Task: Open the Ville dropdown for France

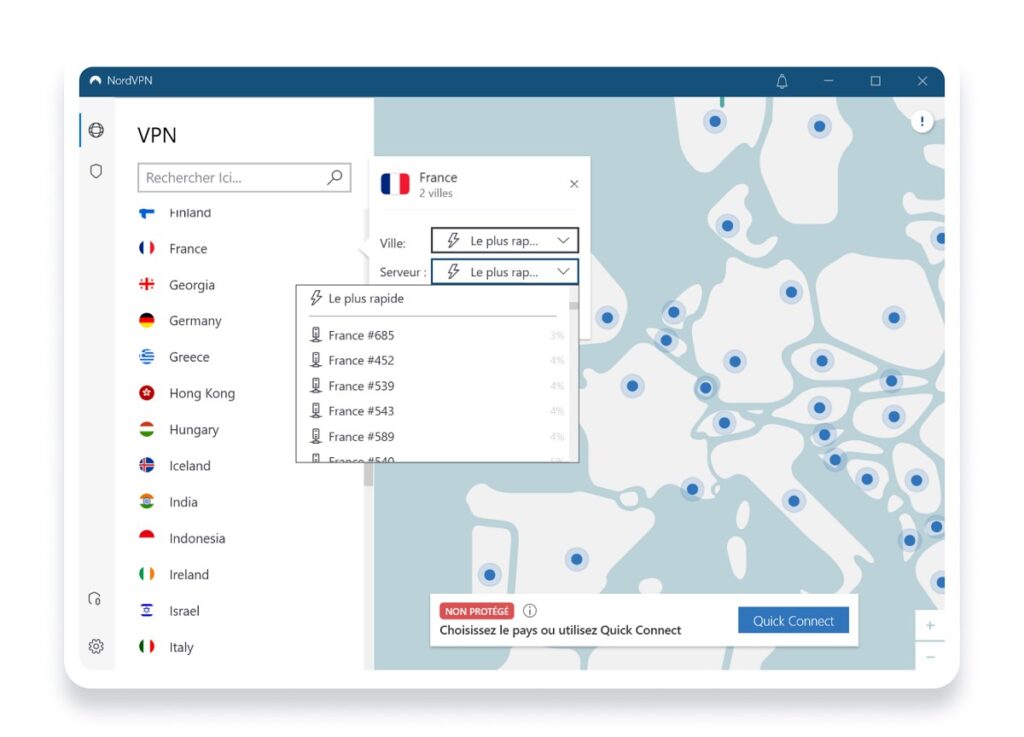Action: pos(505,240)
